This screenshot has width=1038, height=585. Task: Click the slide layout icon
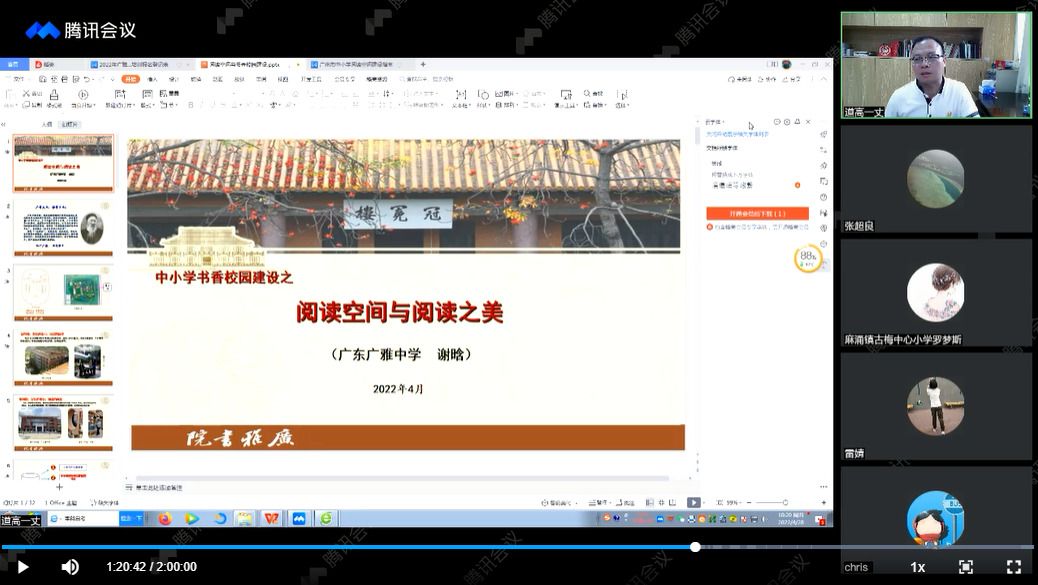[x=147, y=94]
